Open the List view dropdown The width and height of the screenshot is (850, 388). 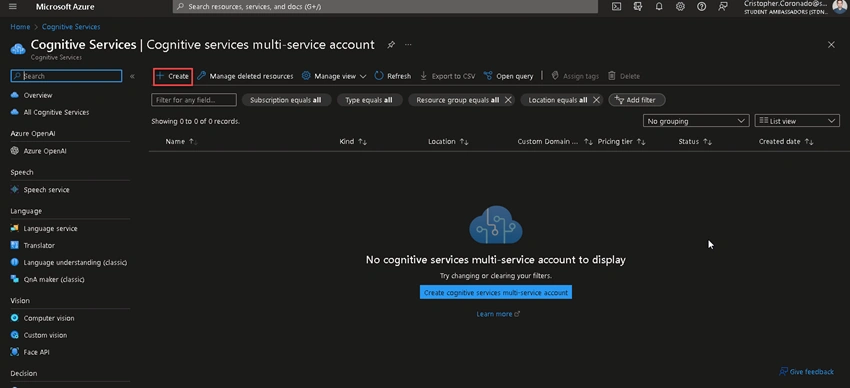pyautogui.click(x=797, y=121)
